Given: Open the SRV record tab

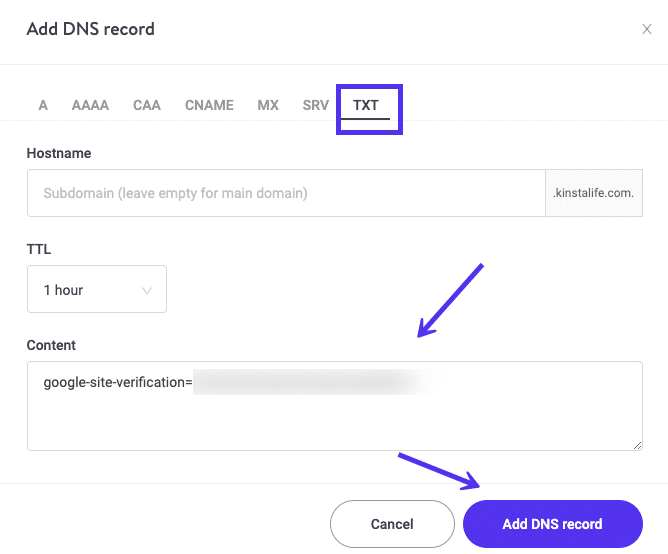Looking at the screenshot, I should coord(315,105).
